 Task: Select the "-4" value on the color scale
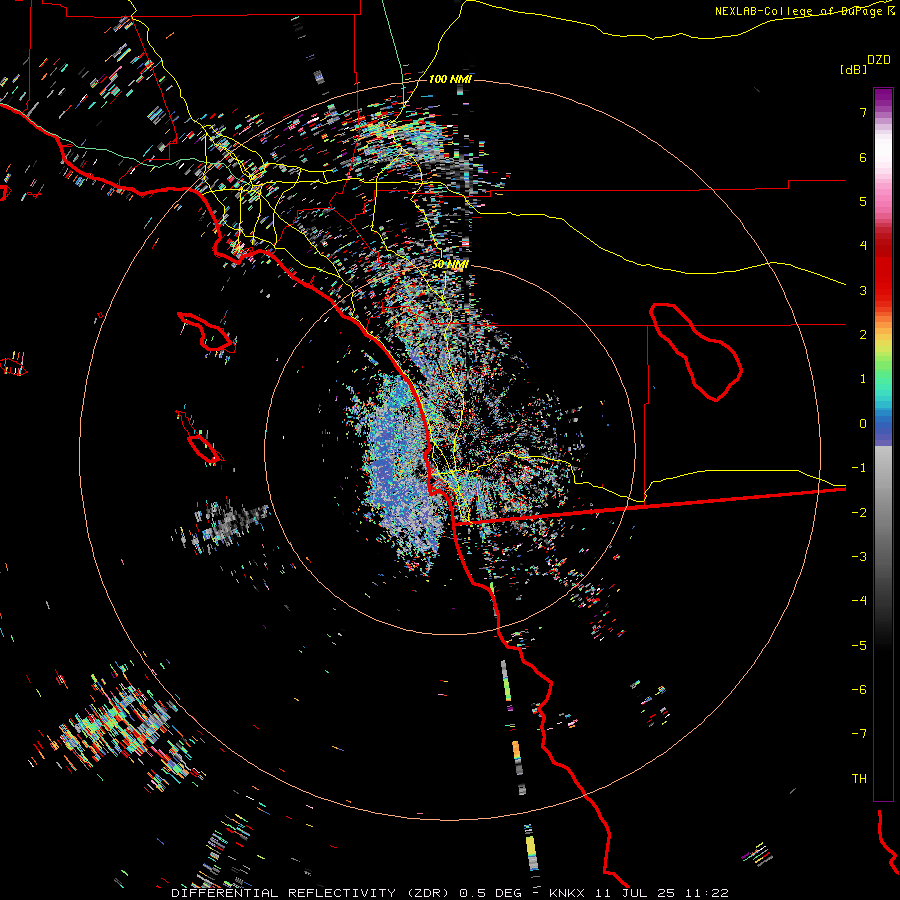tap(859, 601)
